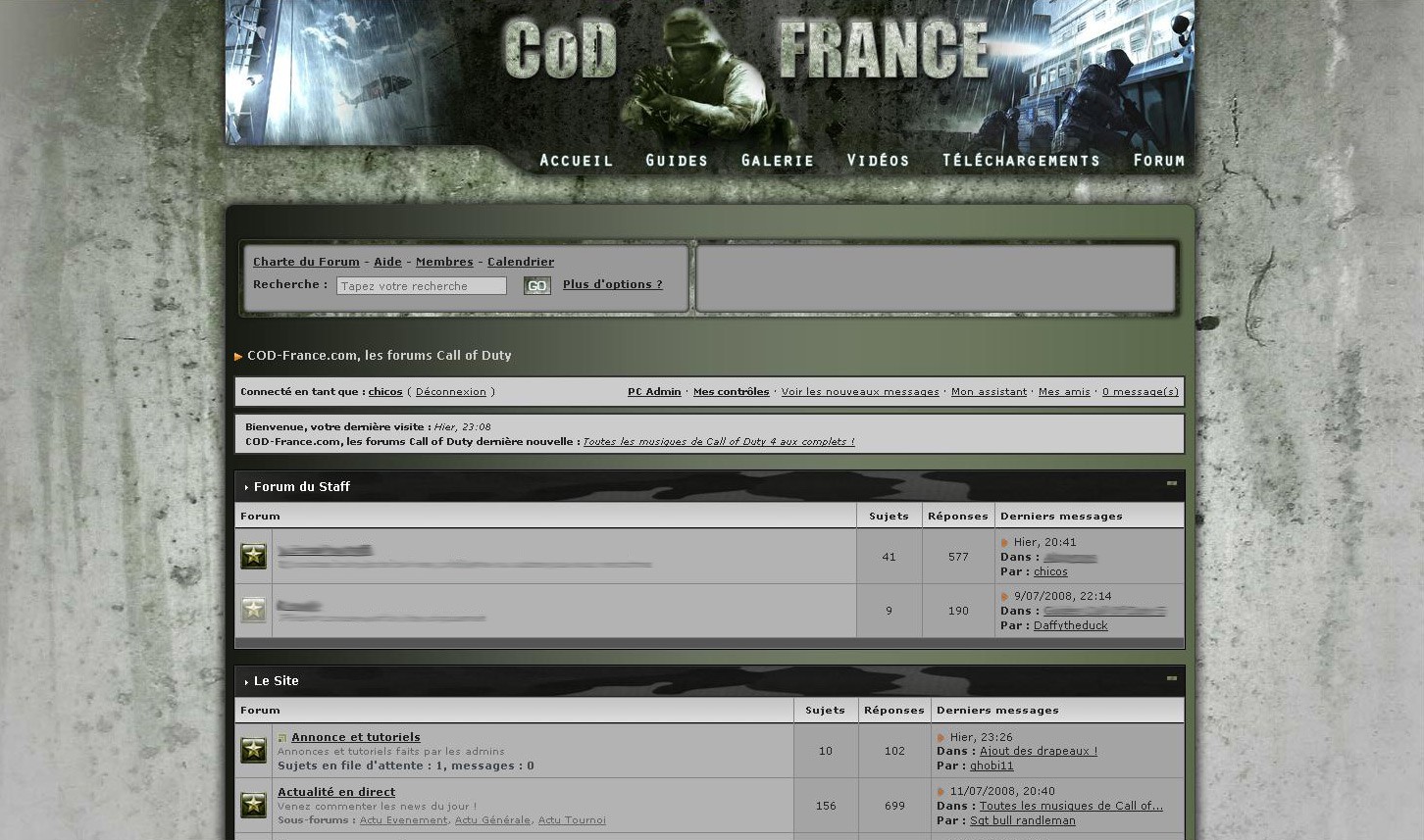Viewport: 1424px width, 840px height.
Task: Open last-post icon for Hier, 23:26
Action: pos(941,737)
